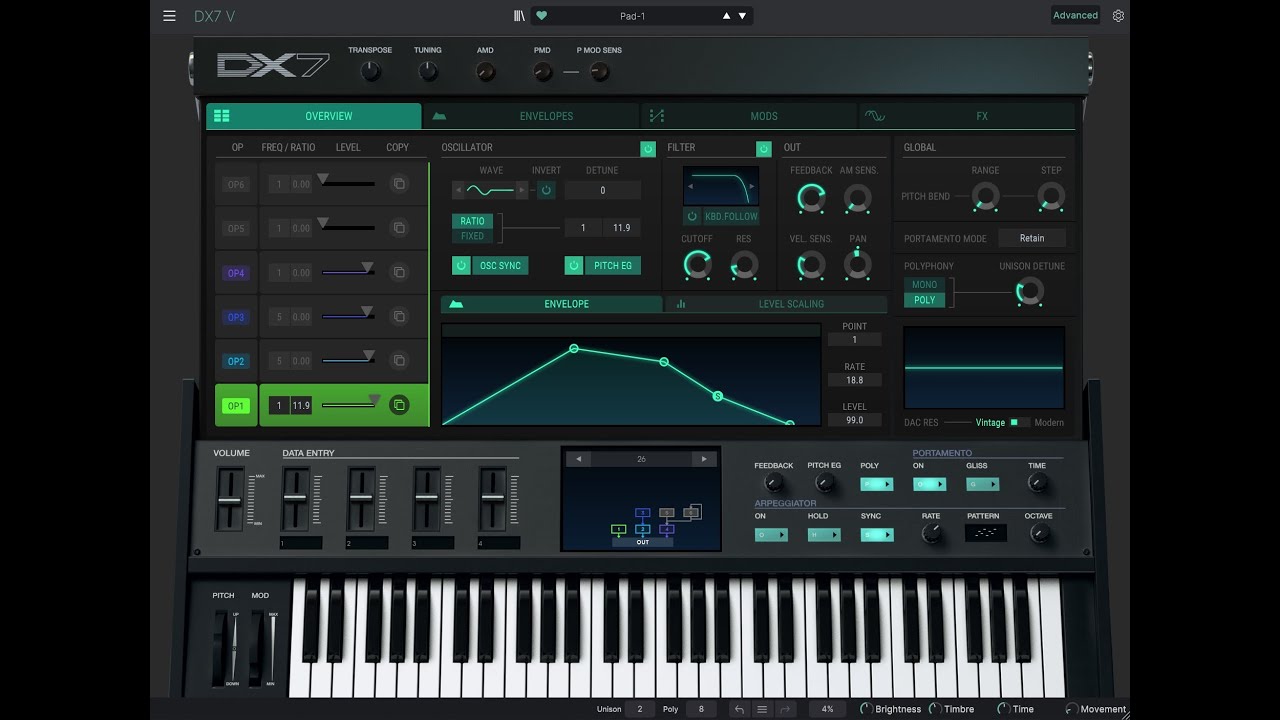Select next oscillator waveform arrow
This screenshot has width=1280, height=720.
(x=521, y=190)
